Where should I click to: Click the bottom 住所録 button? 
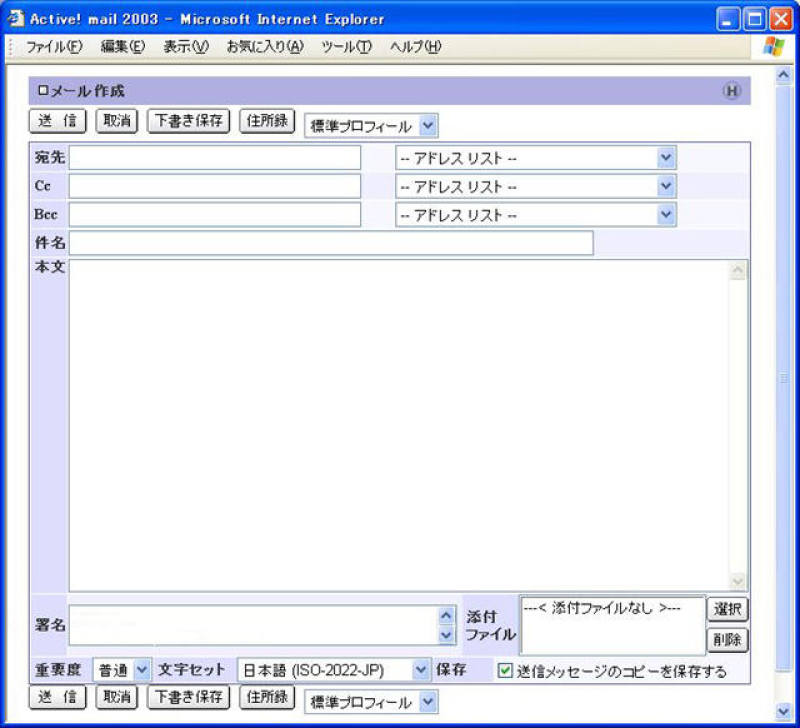coord(267,697)
